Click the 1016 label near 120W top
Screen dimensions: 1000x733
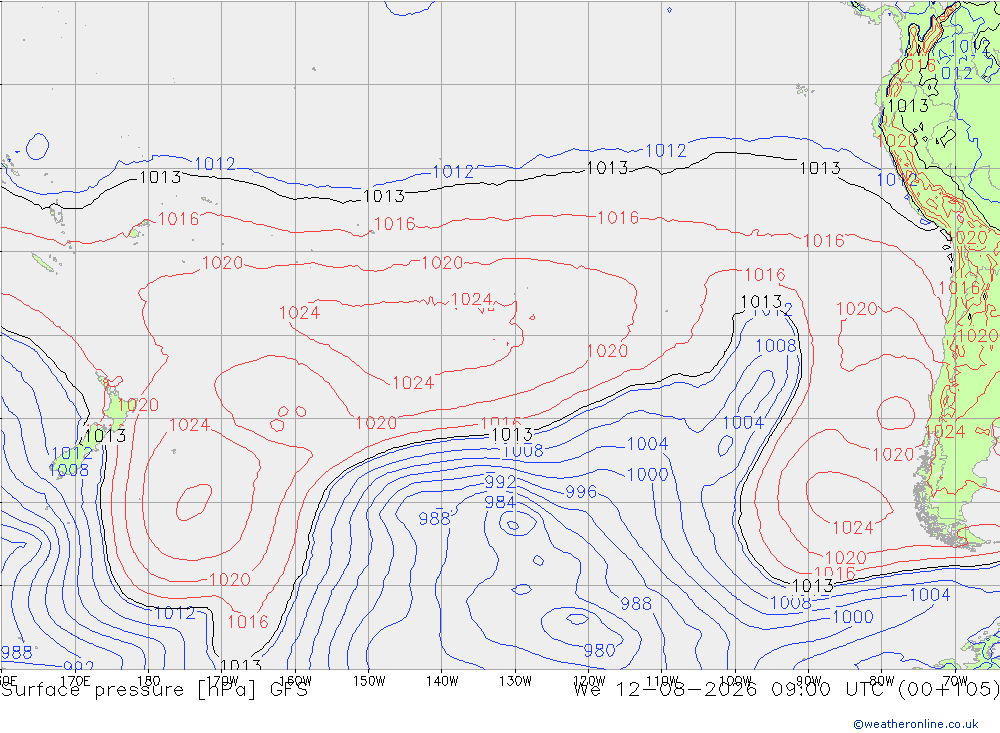[x=618, y=218]
